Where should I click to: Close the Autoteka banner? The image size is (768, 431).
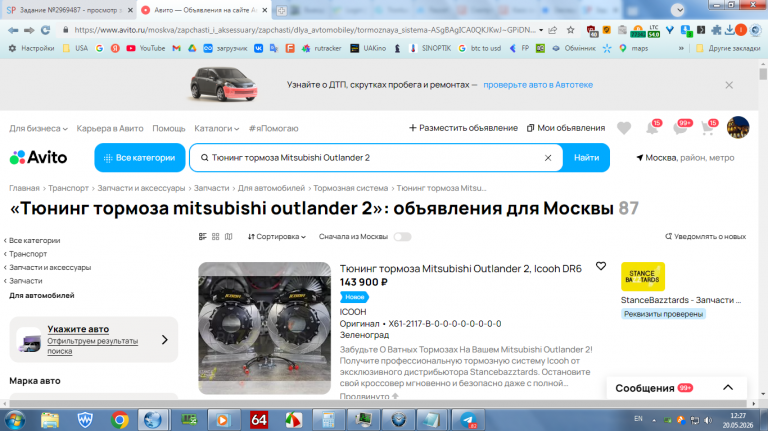[729, 85]
